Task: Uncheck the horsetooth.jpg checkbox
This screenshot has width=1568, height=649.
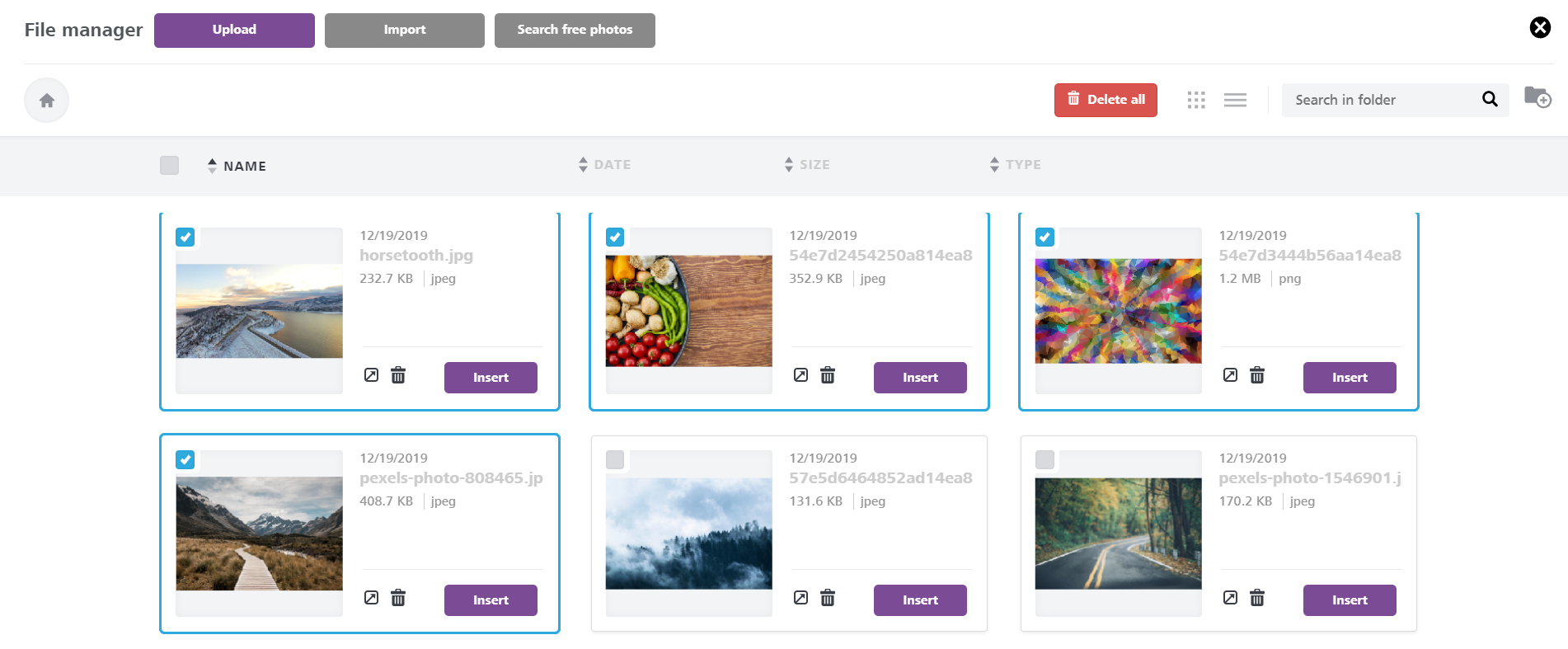Action: [x=185, y=237]
